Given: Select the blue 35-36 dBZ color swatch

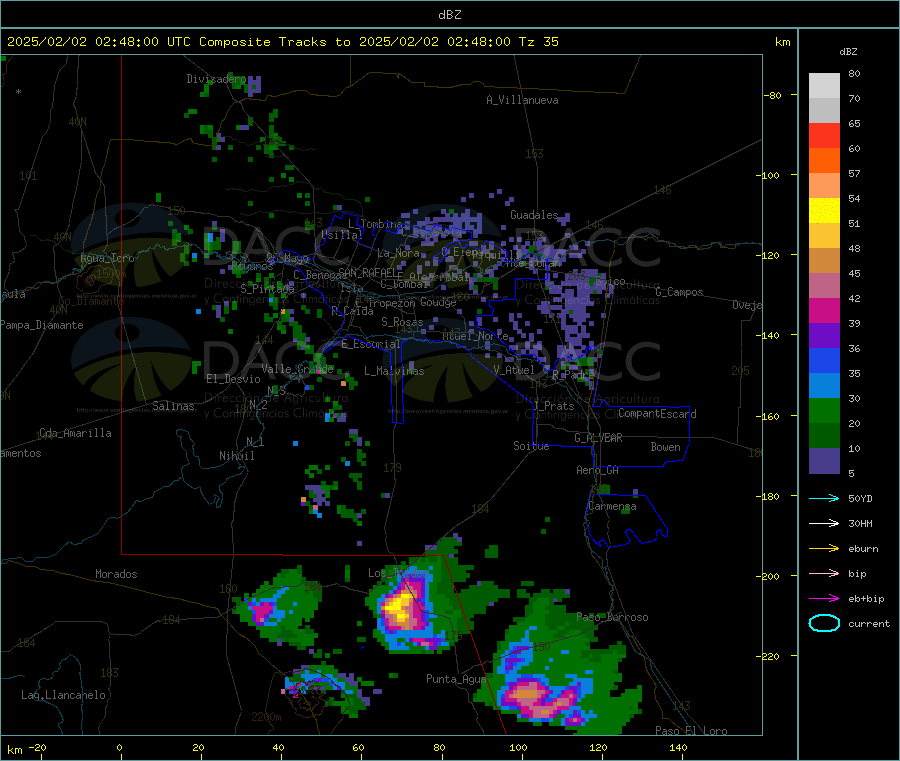Looking at the screenshot, I should click(x=824, y=360).
